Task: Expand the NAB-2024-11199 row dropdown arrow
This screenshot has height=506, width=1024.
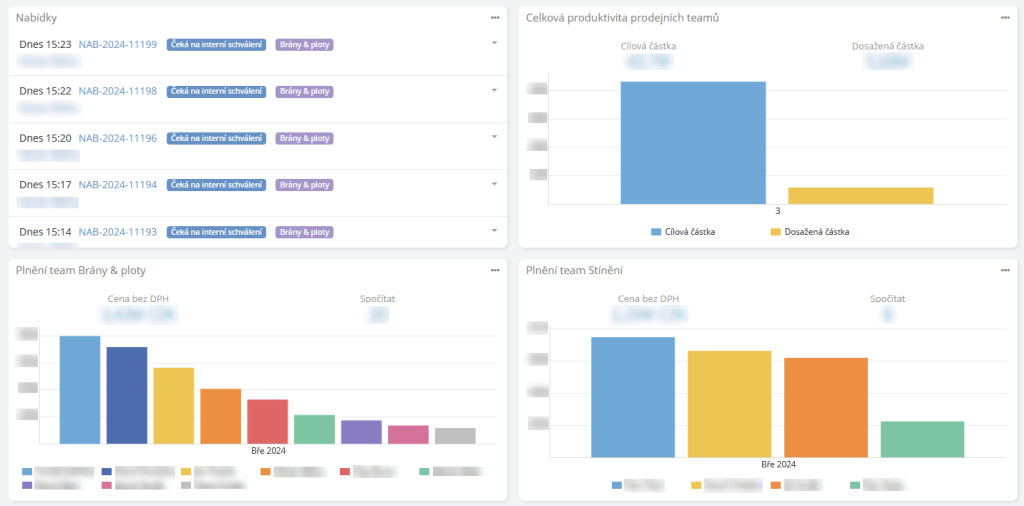Action: coord(494,43)
